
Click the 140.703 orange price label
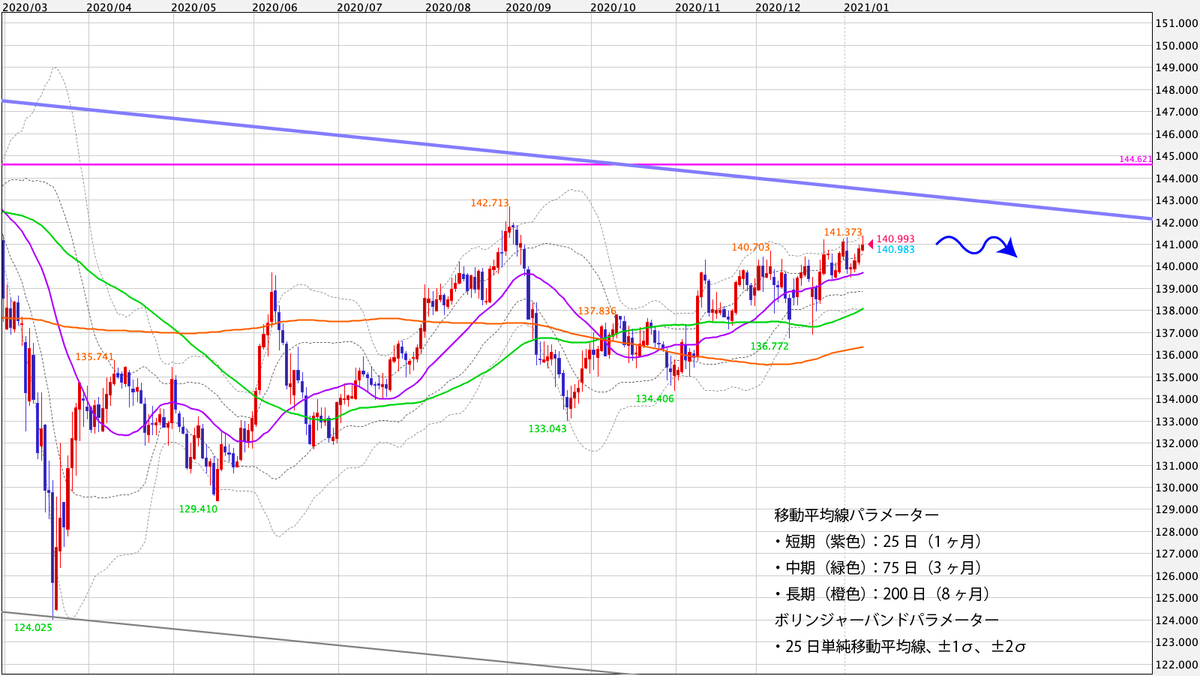click(x=750, y=247)
